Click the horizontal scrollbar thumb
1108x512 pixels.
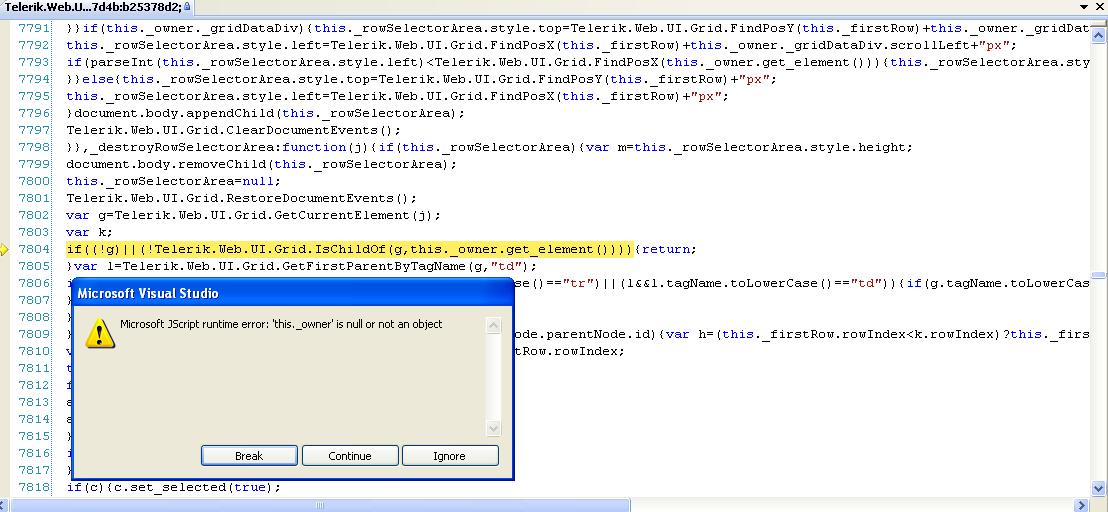tap(320, 505)
